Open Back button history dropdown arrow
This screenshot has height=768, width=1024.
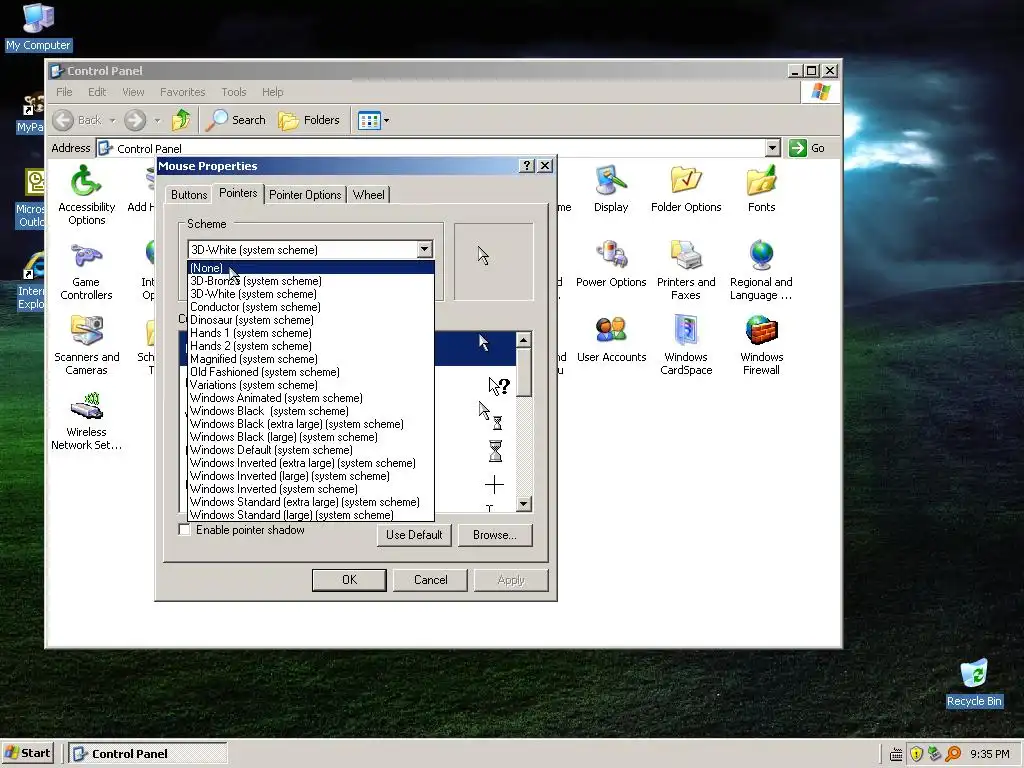(112, 120)
